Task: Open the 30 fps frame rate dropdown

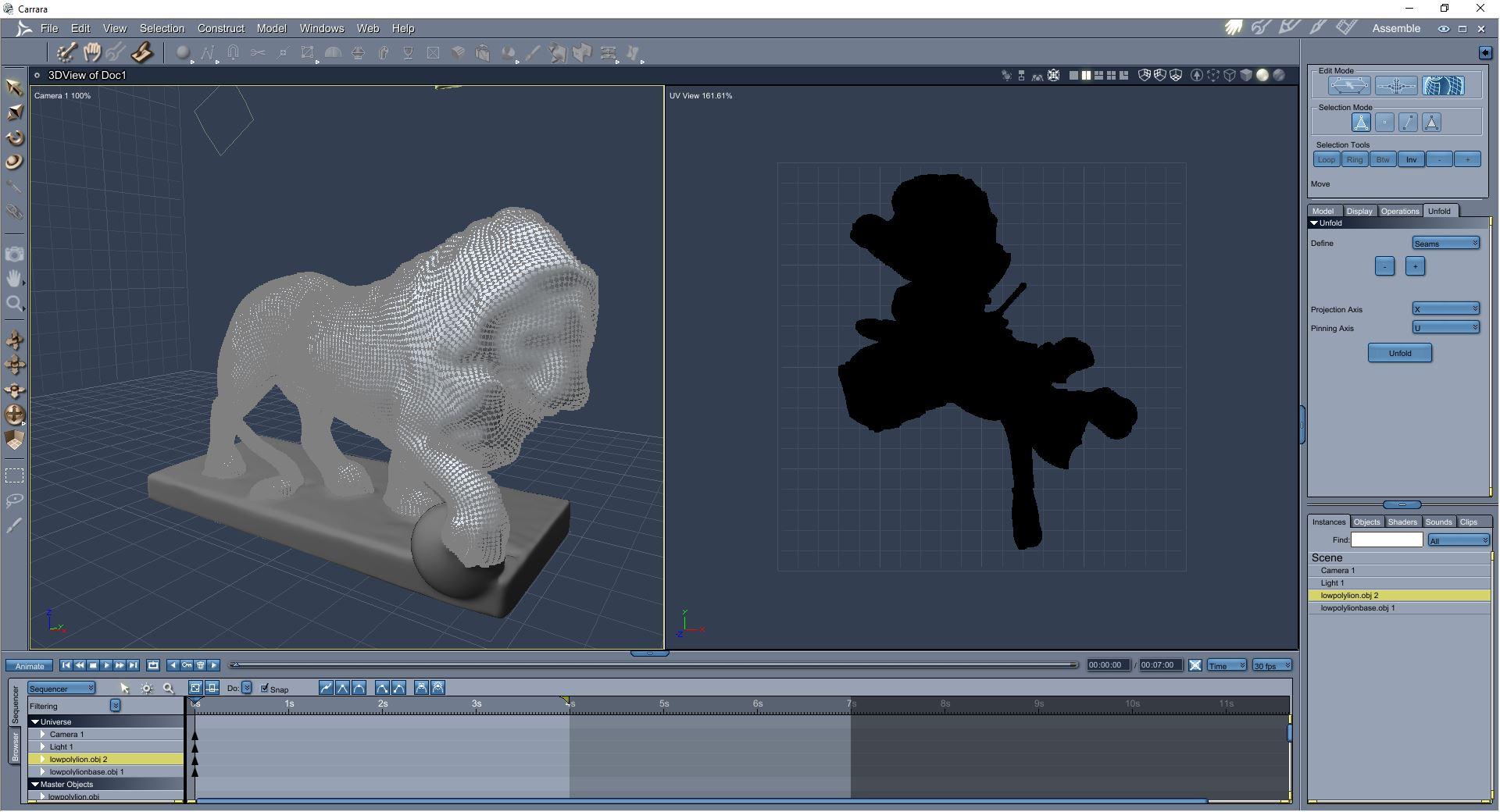Action: (x=1272, y=665)
